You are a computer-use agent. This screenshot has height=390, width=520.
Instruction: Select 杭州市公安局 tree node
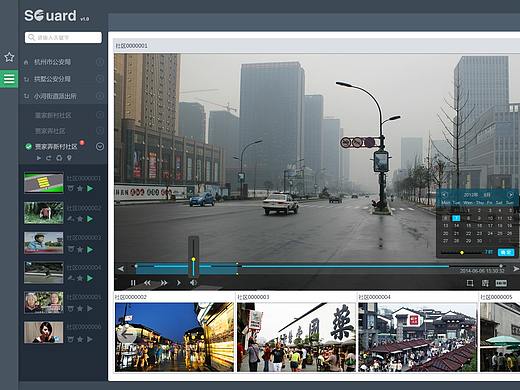52,62
